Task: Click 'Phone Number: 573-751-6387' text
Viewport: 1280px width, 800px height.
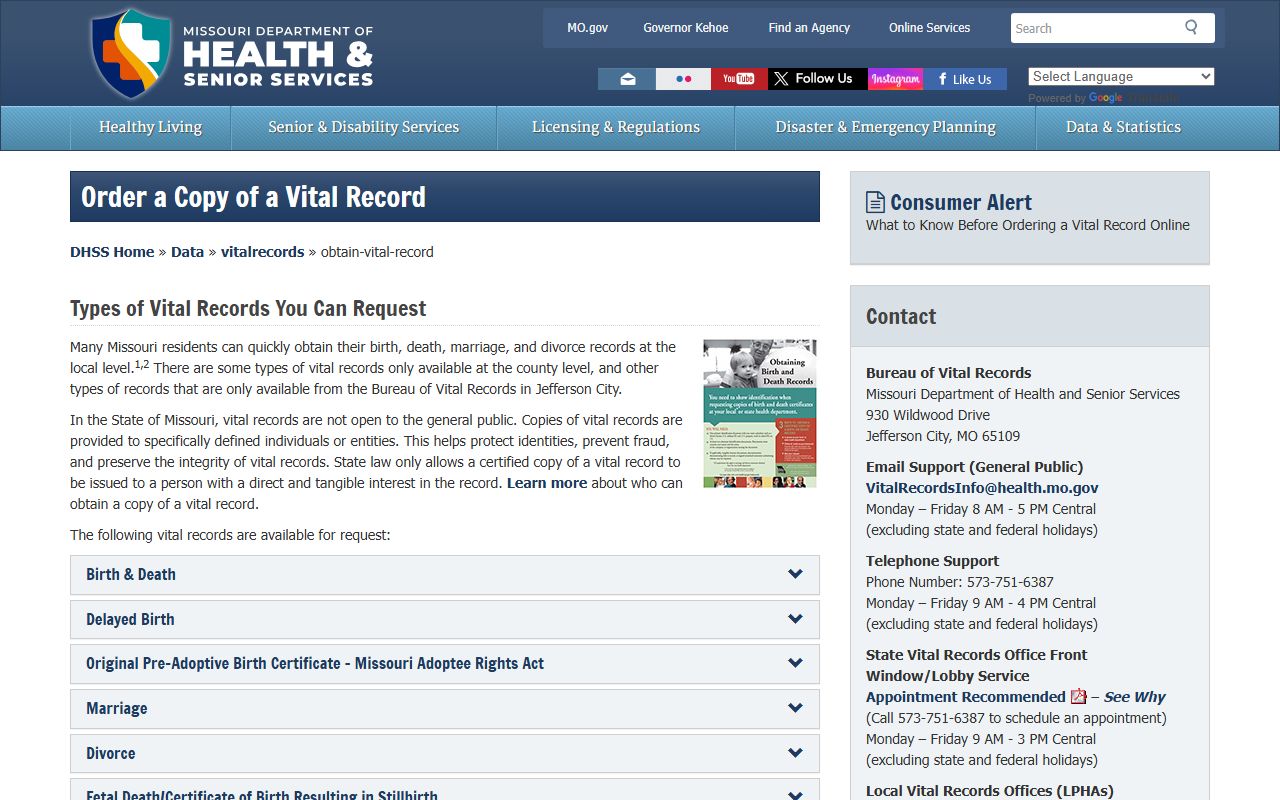Action: coord(960,582)
